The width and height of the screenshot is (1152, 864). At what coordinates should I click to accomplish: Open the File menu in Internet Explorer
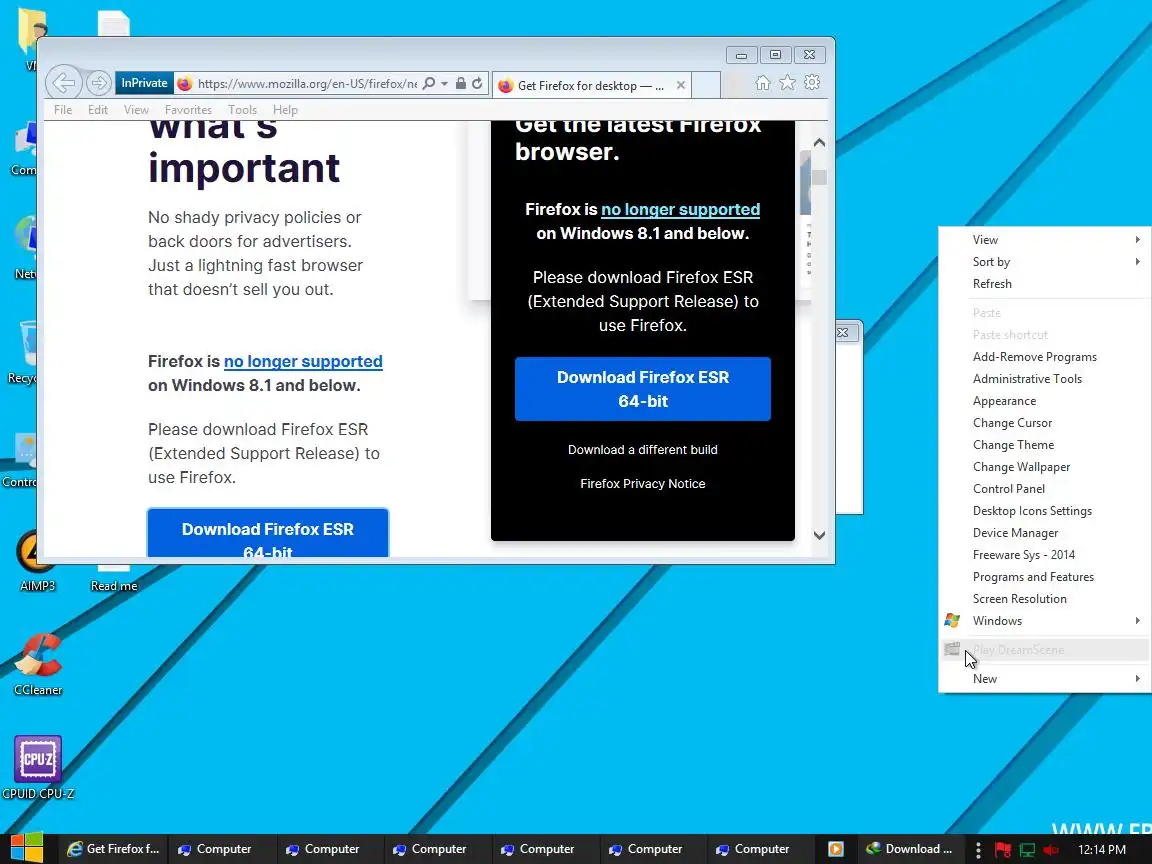[63, 109]
